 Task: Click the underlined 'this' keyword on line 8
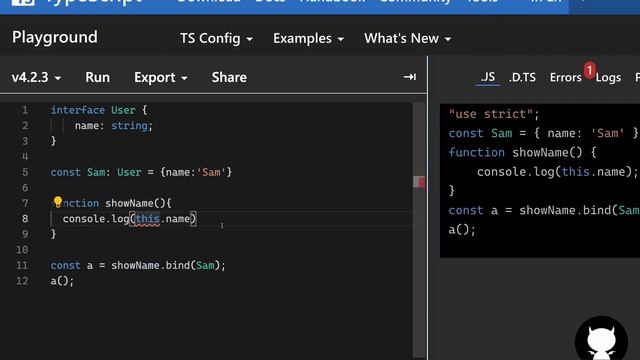[147, 219]
